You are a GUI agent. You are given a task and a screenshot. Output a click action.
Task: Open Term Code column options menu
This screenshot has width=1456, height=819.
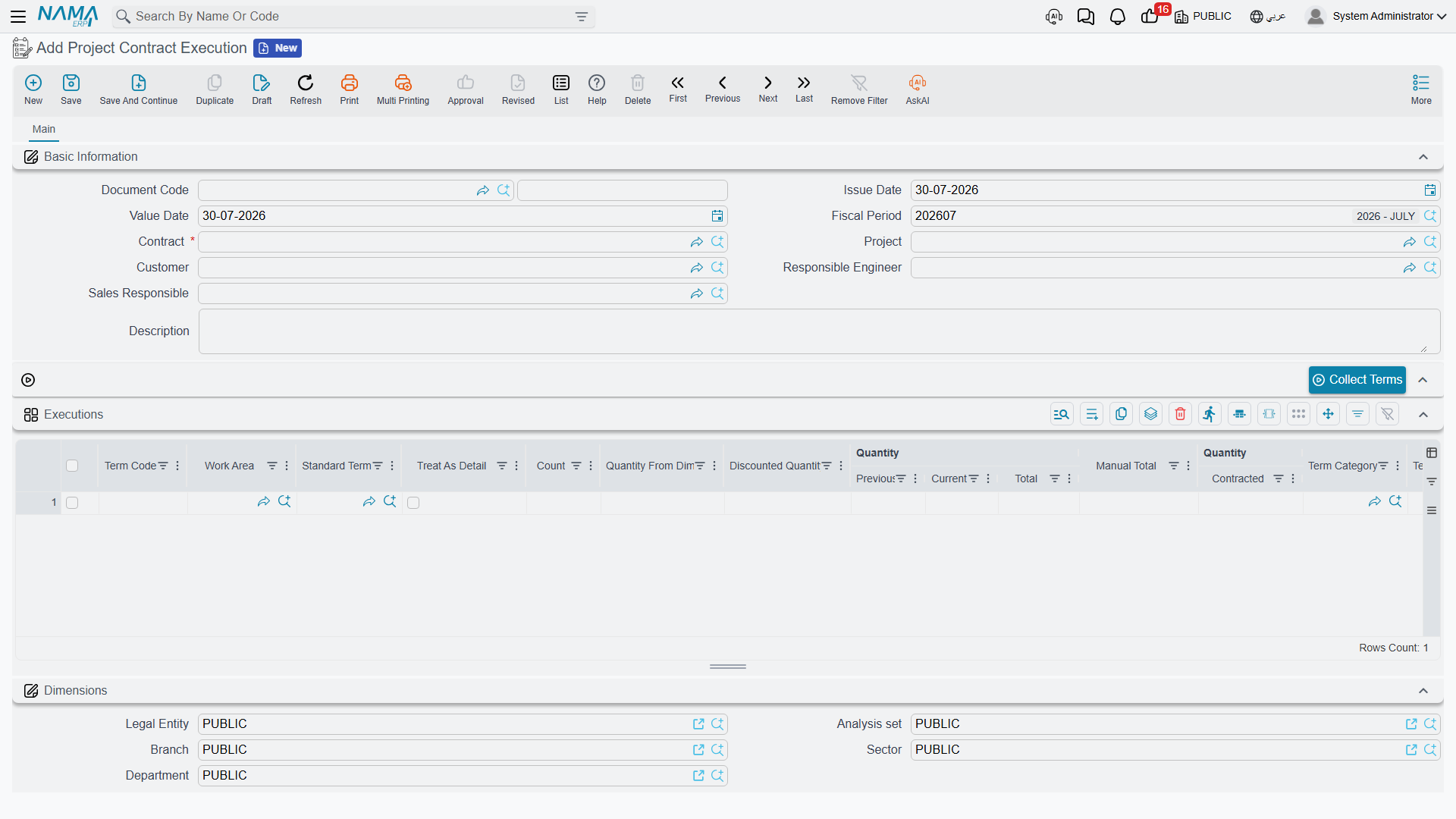pyautogui.click(x=177, y=466)
